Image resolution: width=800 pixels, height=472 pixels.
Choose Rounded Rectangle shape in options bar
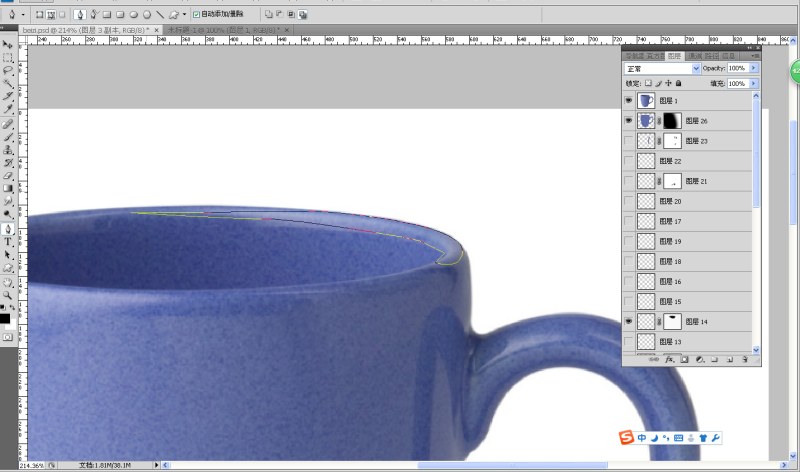tap(120, 15)
